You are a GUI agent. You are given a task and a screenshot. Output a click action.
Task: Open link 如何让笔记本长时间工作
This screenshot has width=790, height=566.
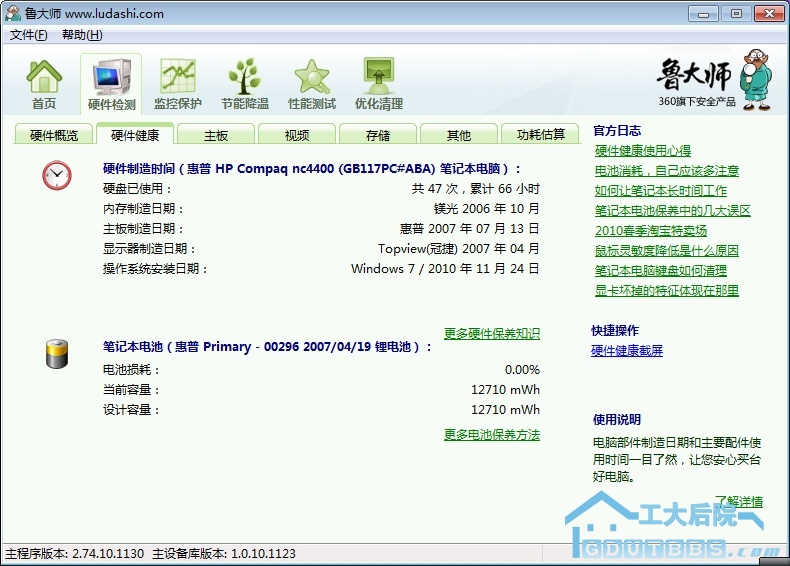pyautogui.click(x=661, y=191)
